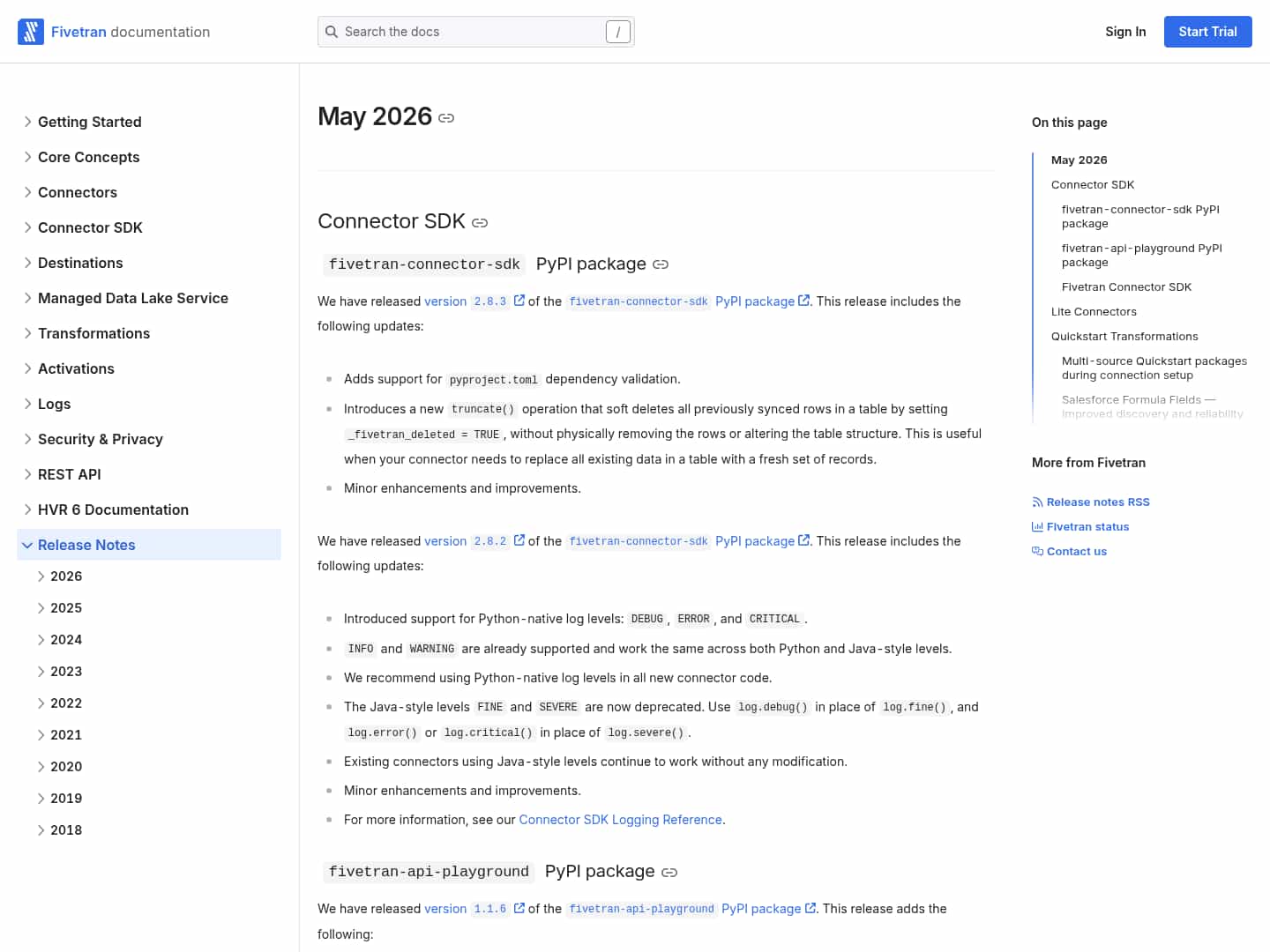Click Sign In
The image size is (1270, 952).
(x=1125, y=32)
